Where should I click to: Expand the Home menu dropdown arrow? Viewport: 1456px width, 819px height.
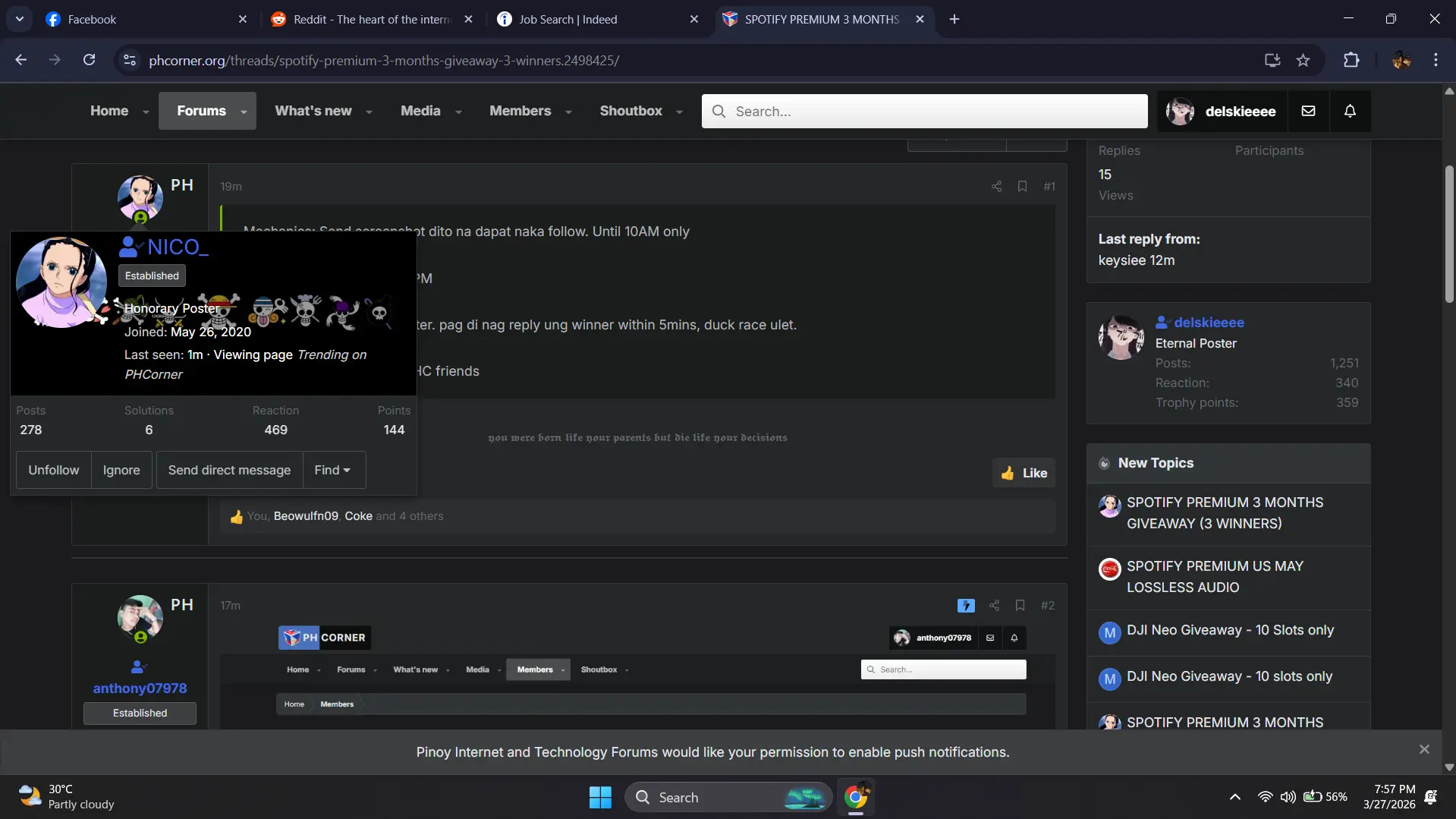(146, 112)
